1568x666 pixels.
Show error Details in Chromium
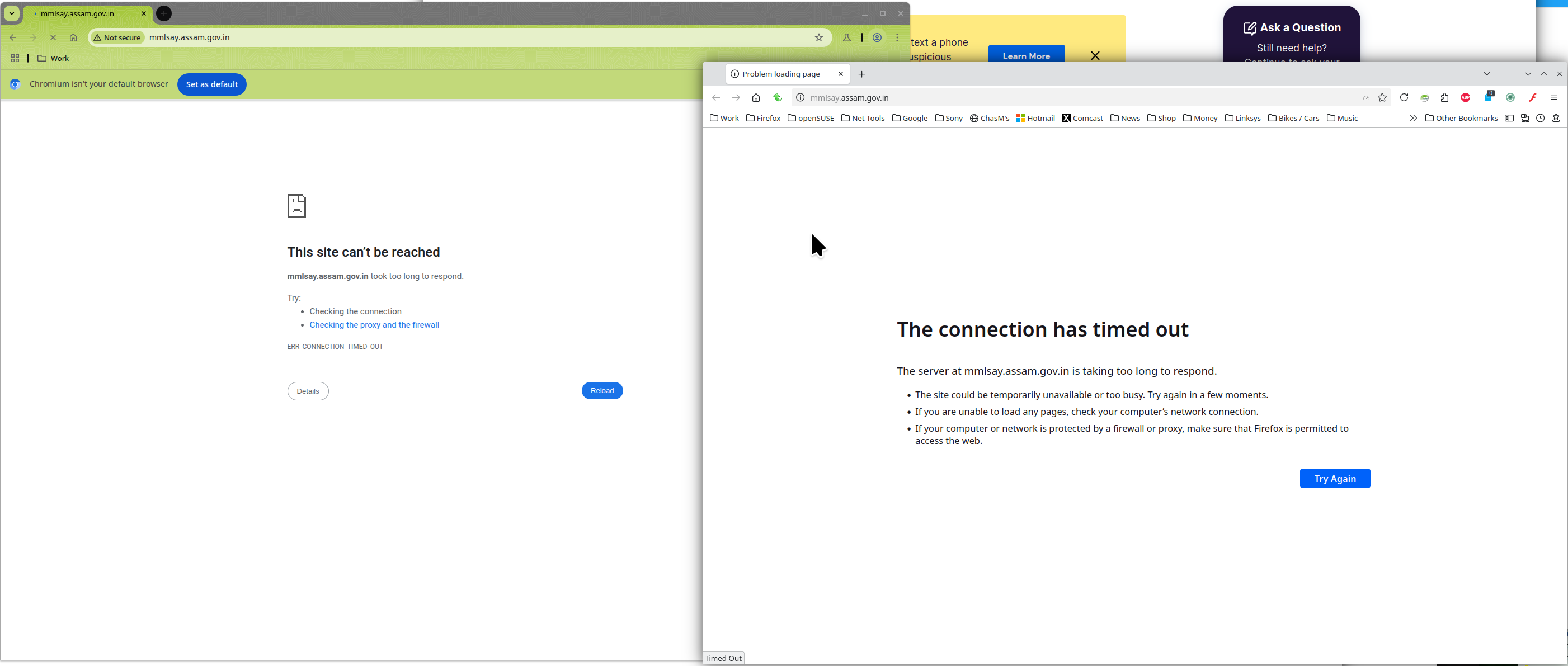pos(308,391)
